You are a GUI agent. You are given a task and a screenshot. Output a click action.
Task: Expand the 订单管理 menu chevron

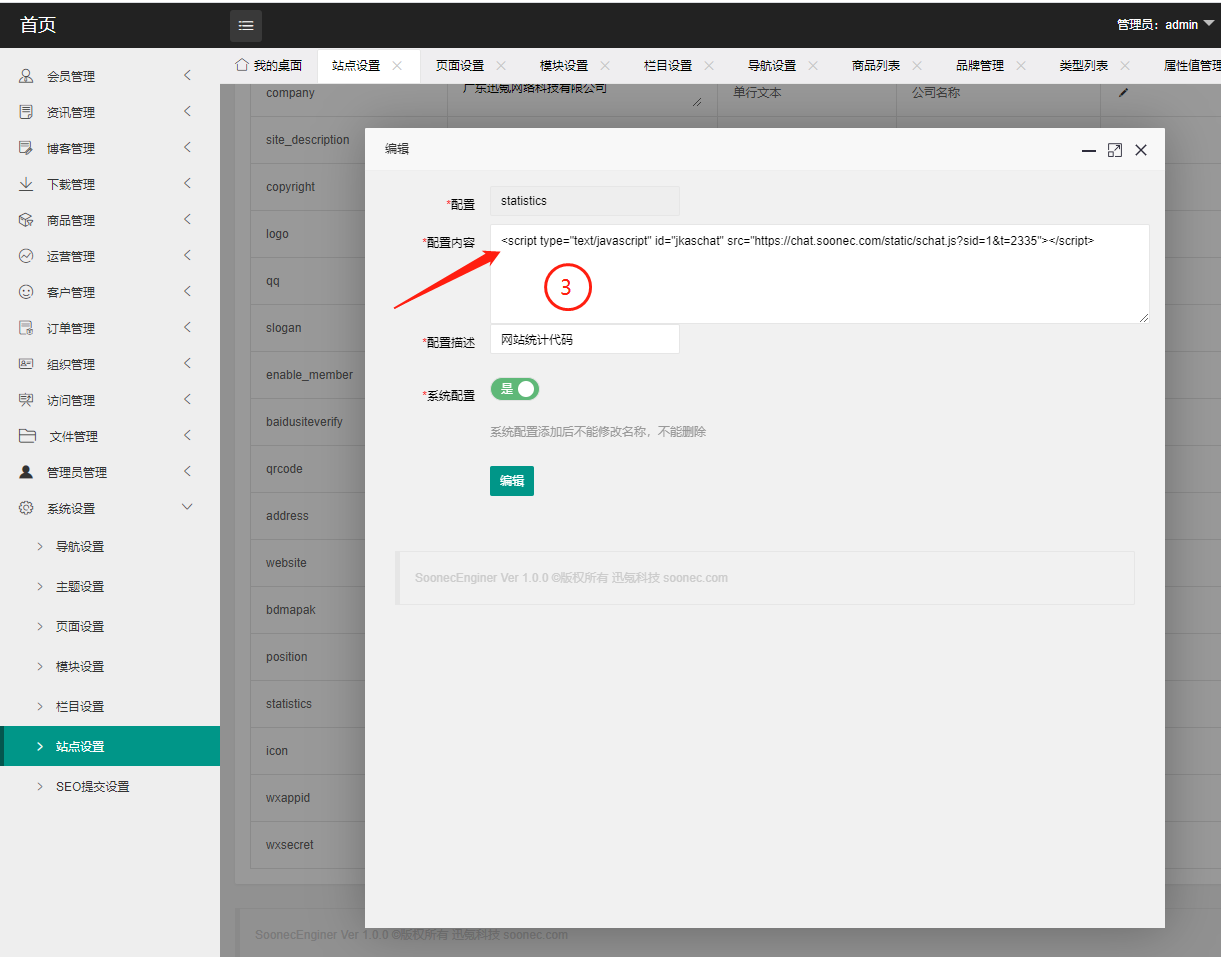[187, 328]
